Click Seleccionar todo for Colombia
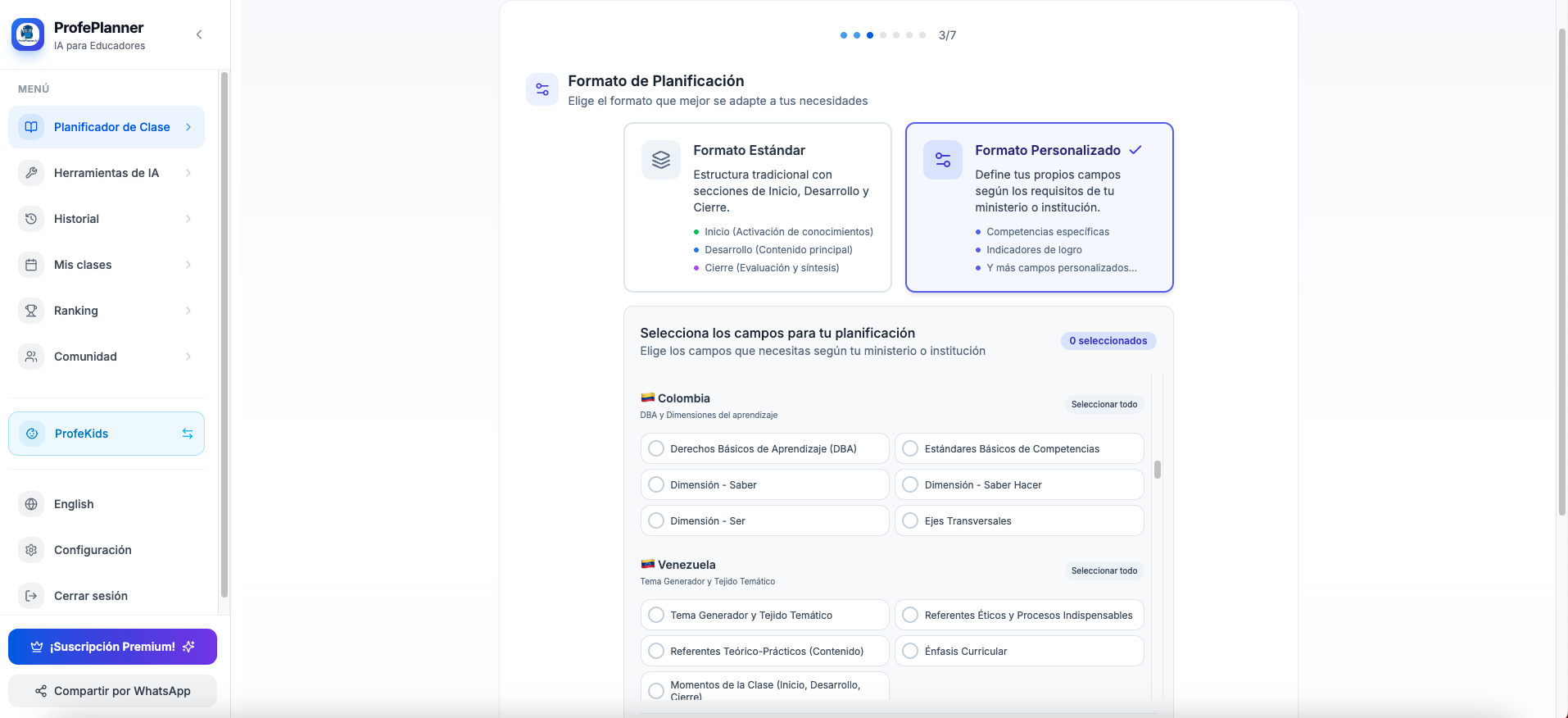 click(1104, 404)
